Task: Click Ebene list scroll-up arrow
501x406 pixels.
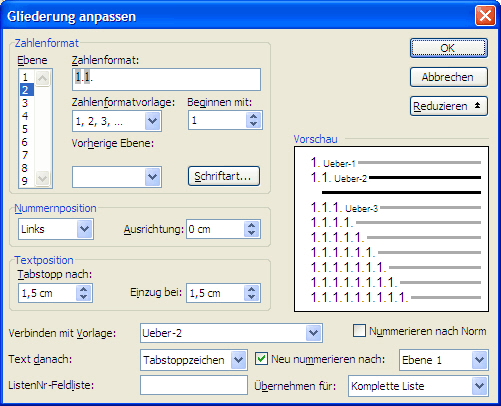Action: tap(43, 78)
